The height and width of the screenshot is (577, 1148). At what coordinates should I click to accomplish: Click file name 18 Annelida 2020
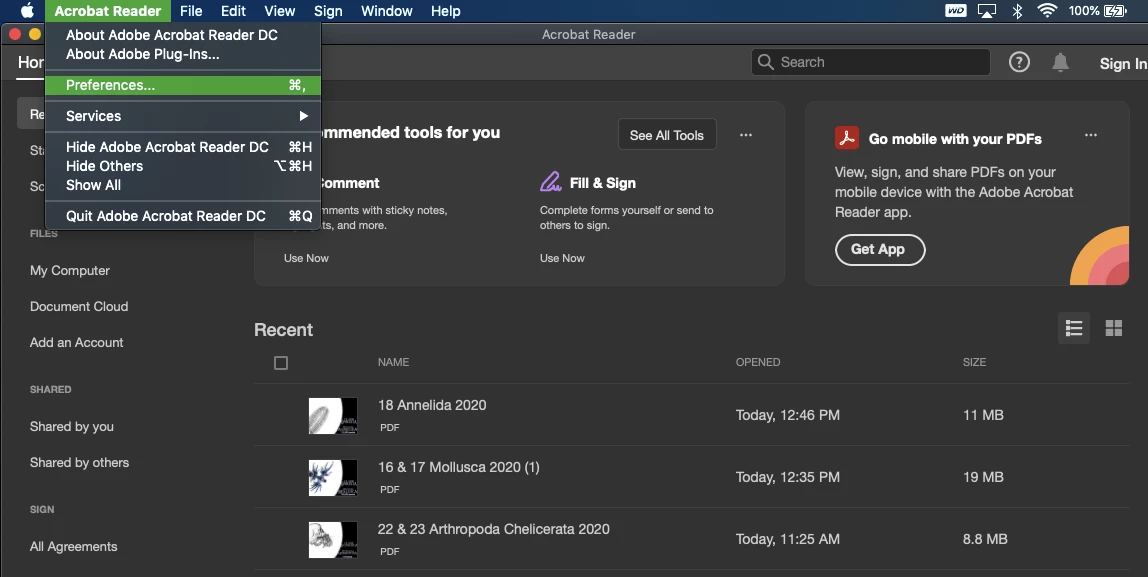(432, 405)
